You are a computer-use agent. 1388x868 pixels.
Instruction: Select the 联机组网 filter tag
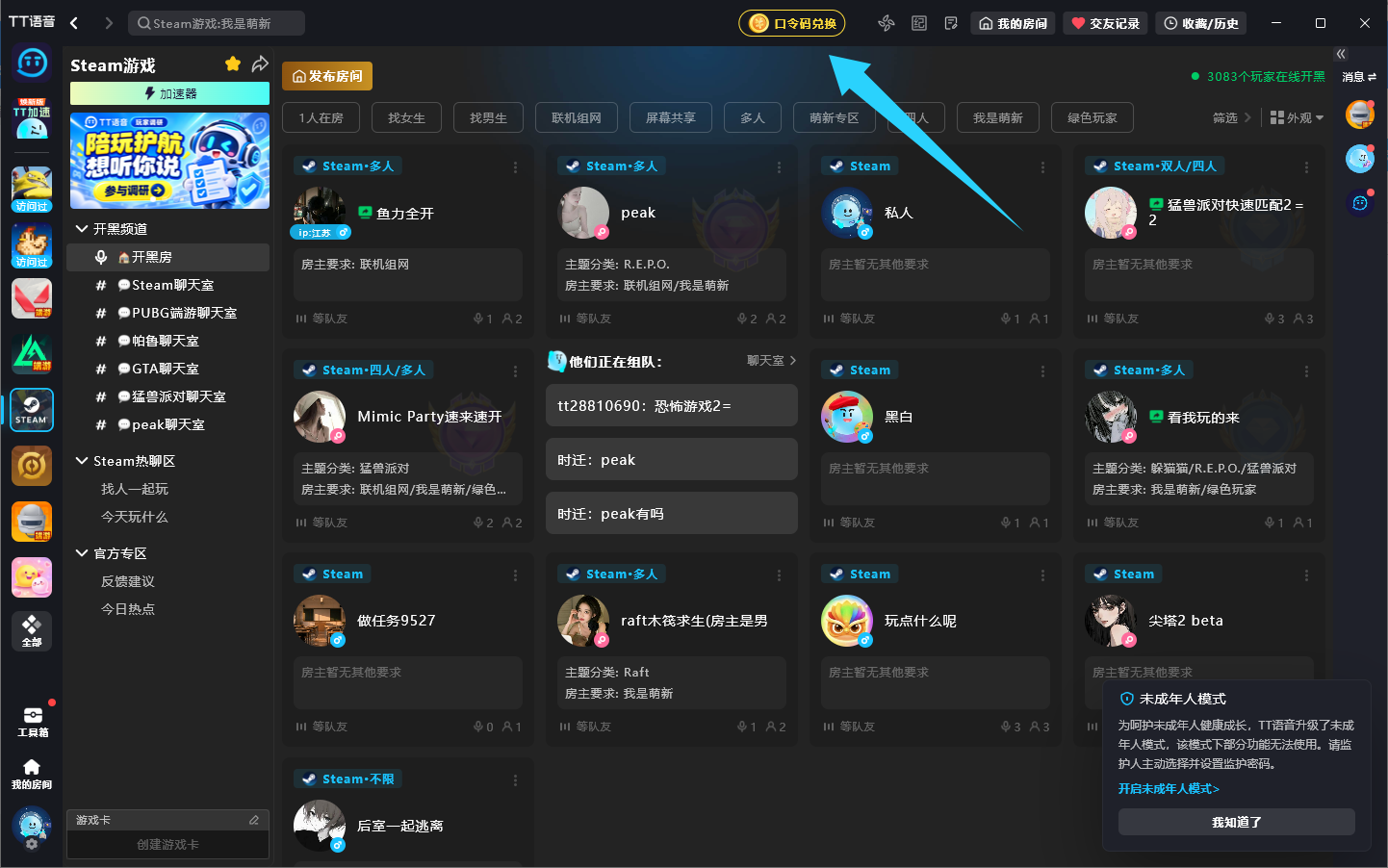(576, 117)
